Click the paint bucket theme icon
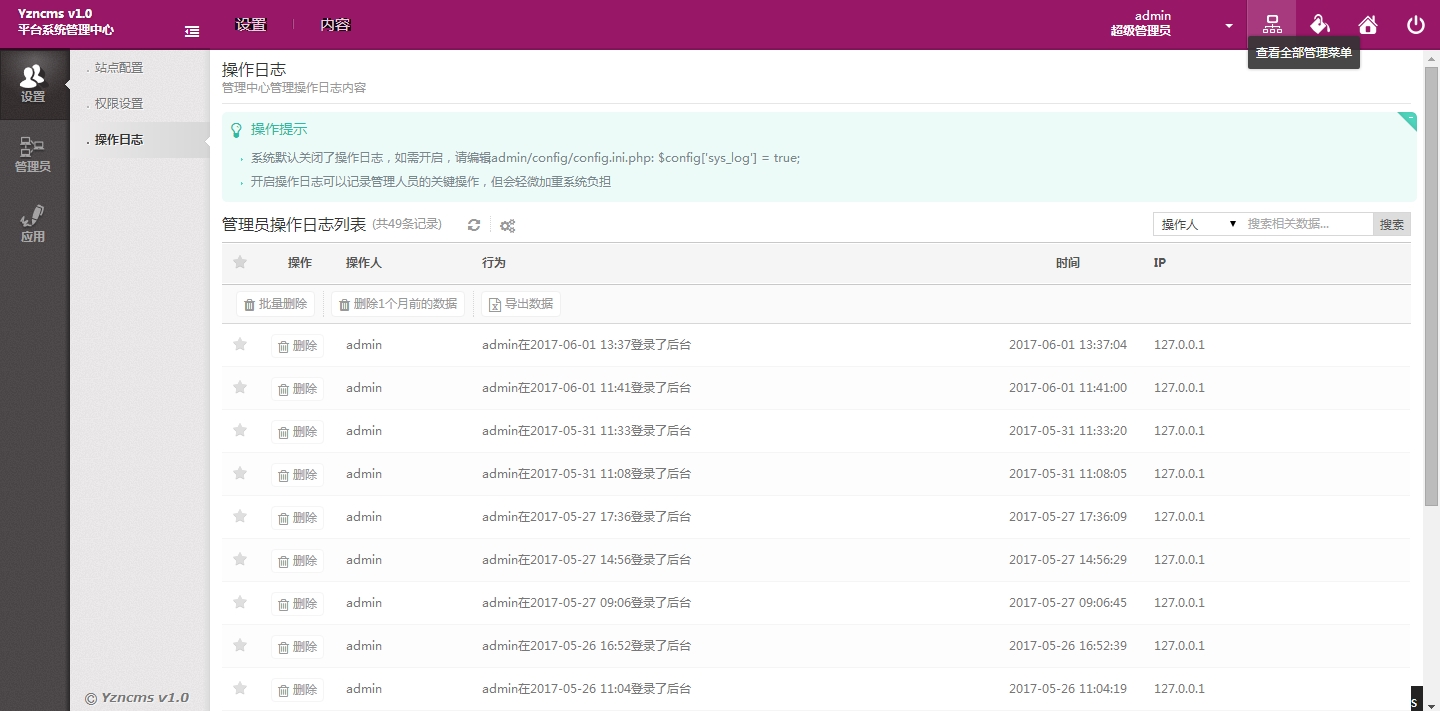This screenshot has width=1440, height=711. [x=1320, y=24]
